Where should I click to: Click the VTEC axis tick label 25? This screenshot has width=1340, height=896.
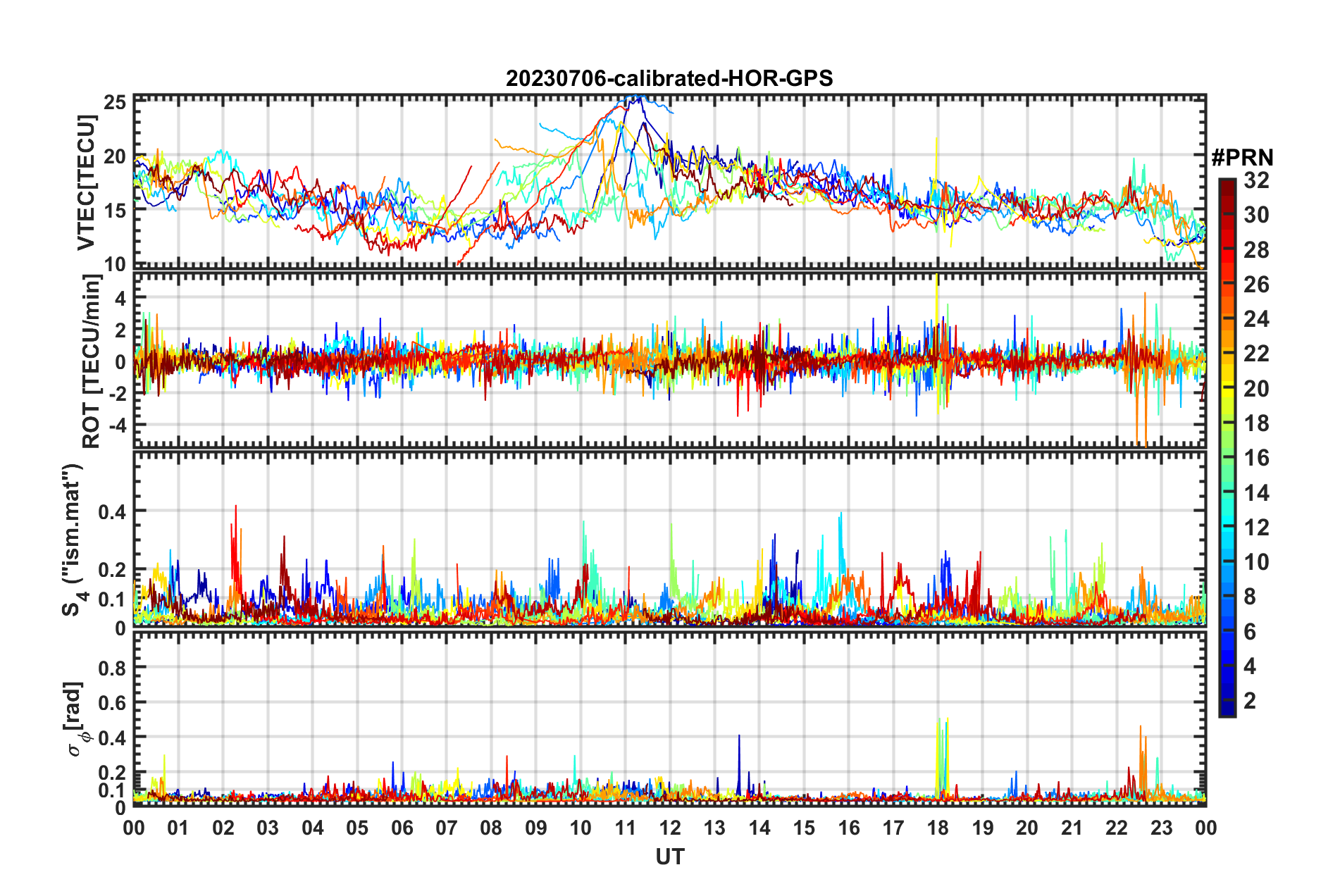coord(115,103)
